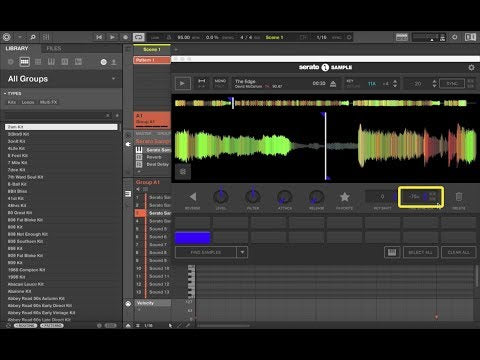Image resolution: width=480 pixels, height=360 pixels.
Task: Adjust the Level knob
Action: point(221,197)
